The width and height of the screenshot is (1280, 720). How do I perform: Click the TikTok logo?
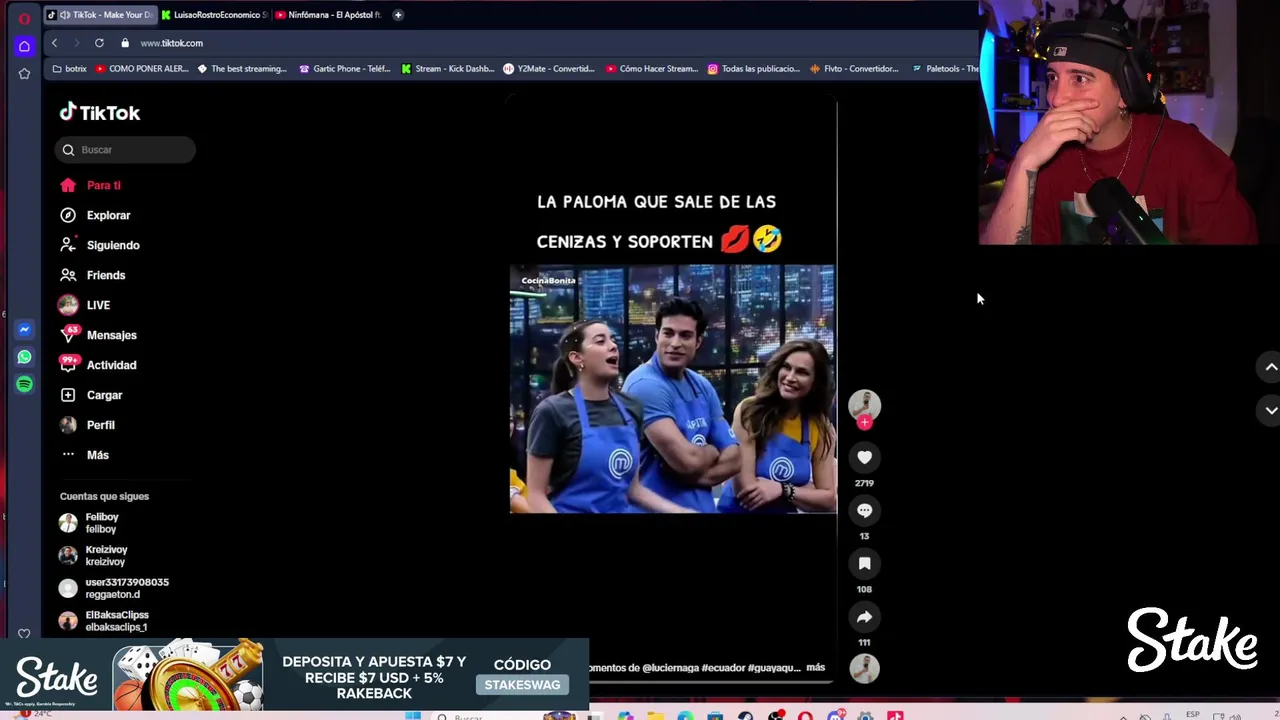point(100,113)
